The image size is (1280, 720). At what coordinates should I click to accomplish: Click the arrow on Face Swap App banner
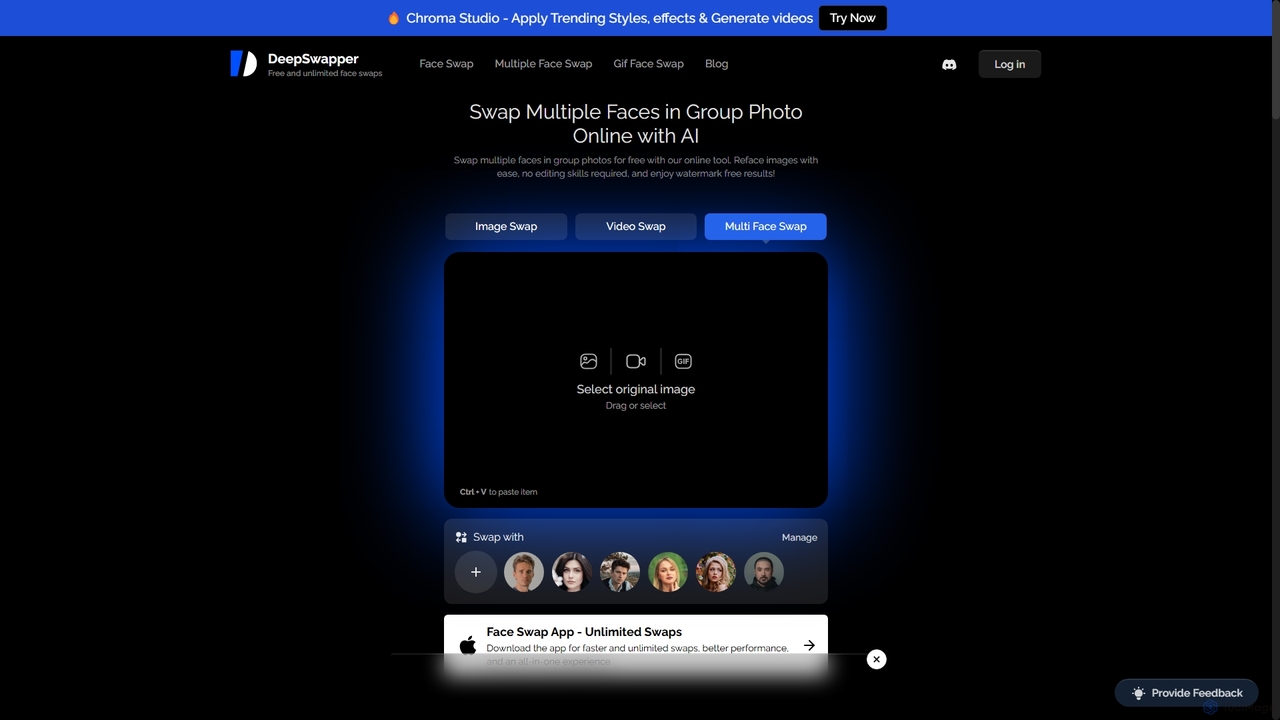click(809, 645)
